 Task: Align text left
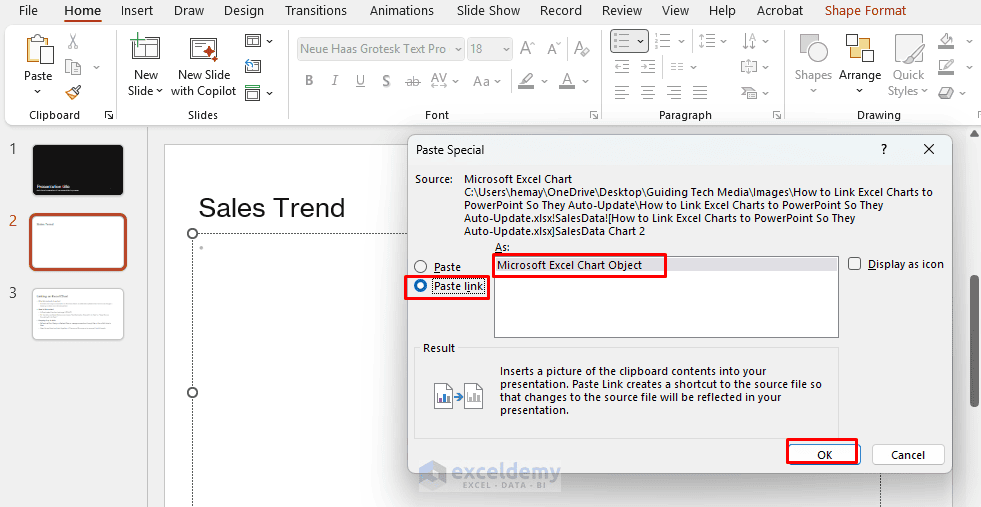(621, 93)
